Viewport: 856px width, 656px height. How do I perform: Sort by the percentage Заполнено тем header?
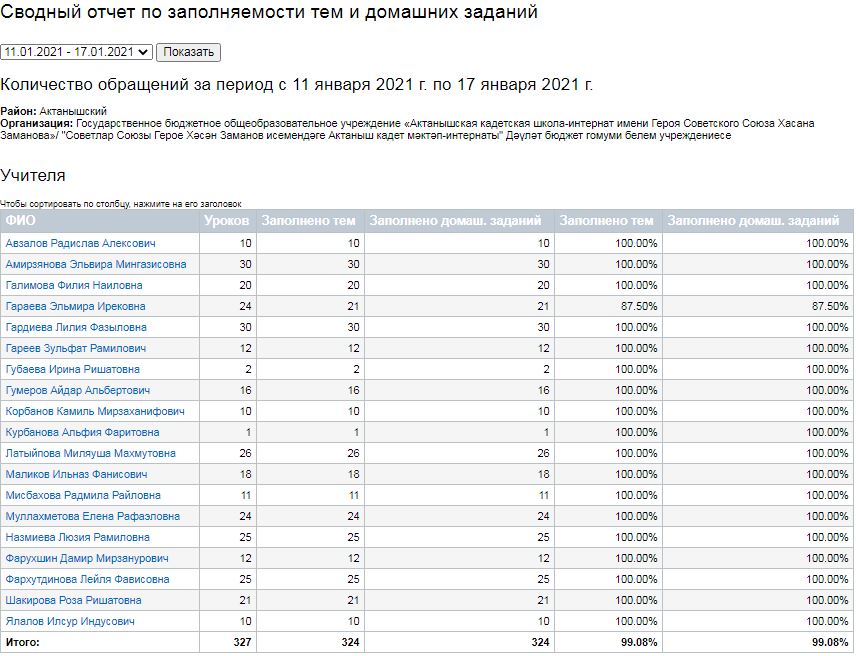pyautogui.click(x=608, y=221)
